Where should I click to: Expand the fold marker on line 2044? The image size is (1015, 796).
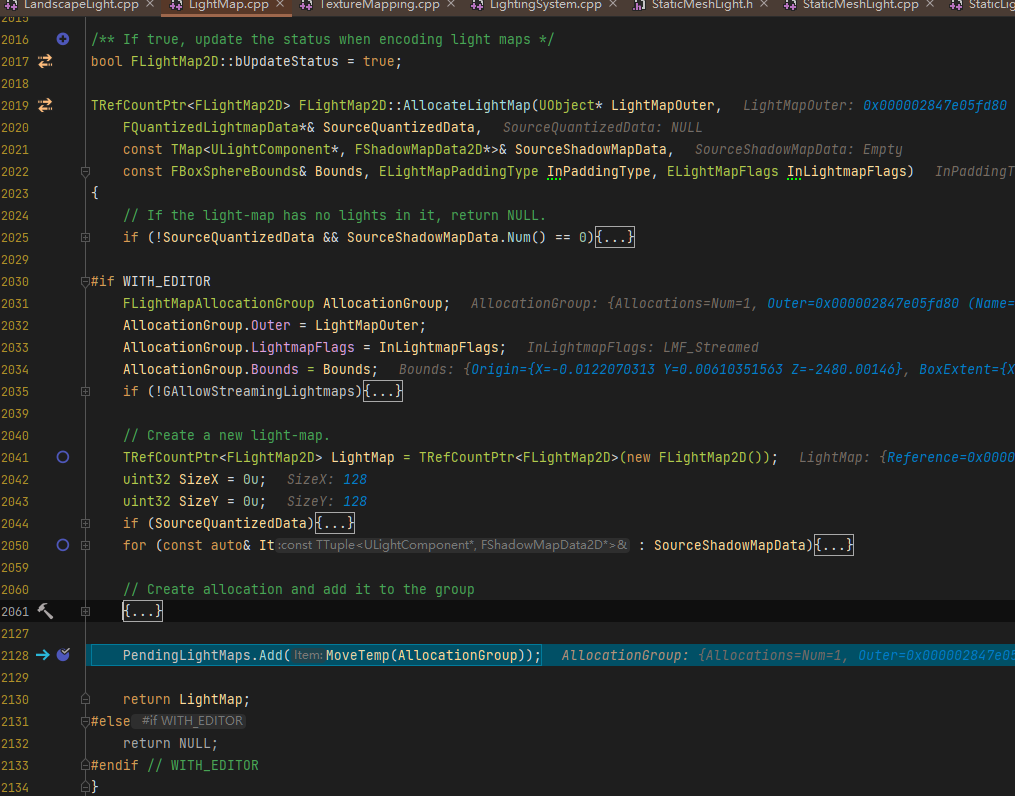tap(85, 524)
